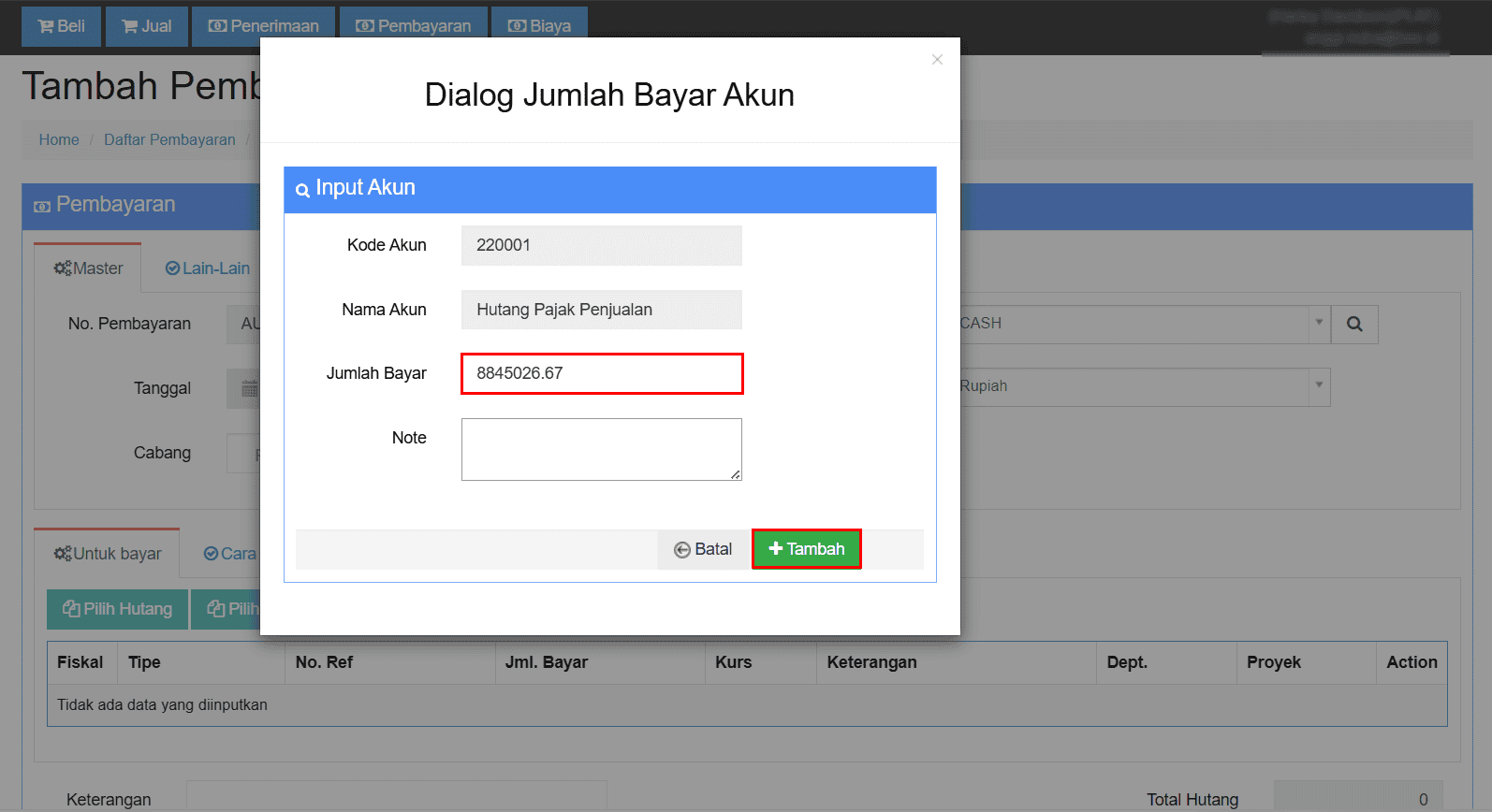
Task: Go to the Home breadcrumb link
Action: pos(59,139)
